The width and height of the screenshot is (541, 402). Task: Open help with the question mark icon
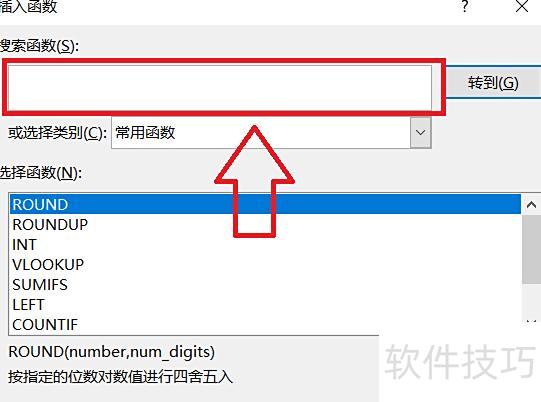pos(465,6)
